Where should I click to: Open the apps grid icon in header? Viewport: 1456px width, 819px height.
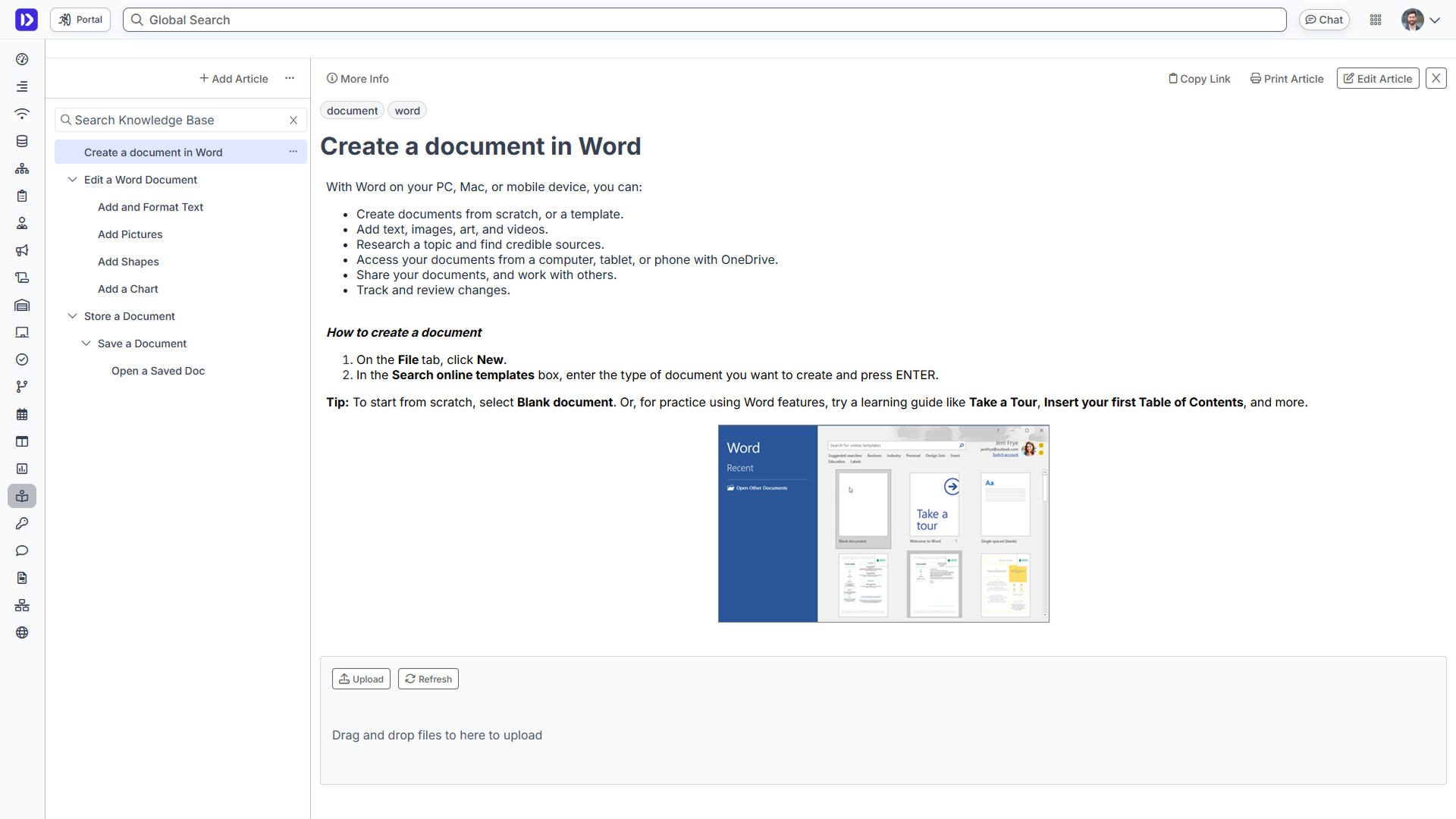[1376, 20]
